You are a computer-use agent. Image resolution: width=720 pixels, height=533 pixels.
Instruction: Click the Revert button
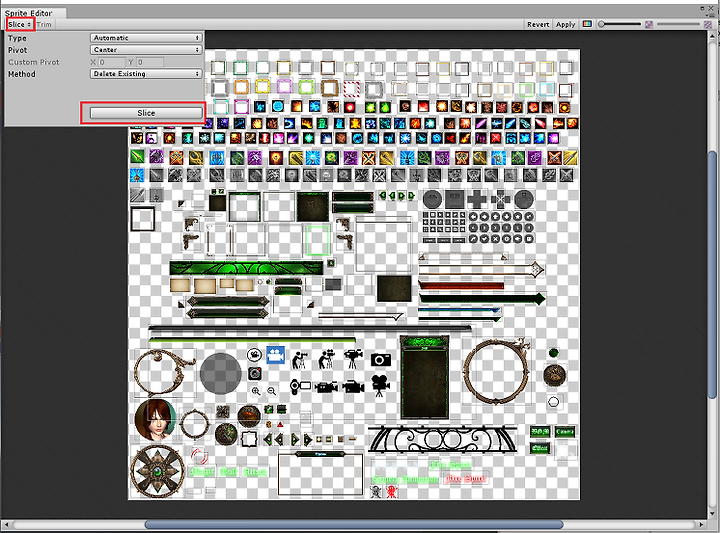pos(538,24)
